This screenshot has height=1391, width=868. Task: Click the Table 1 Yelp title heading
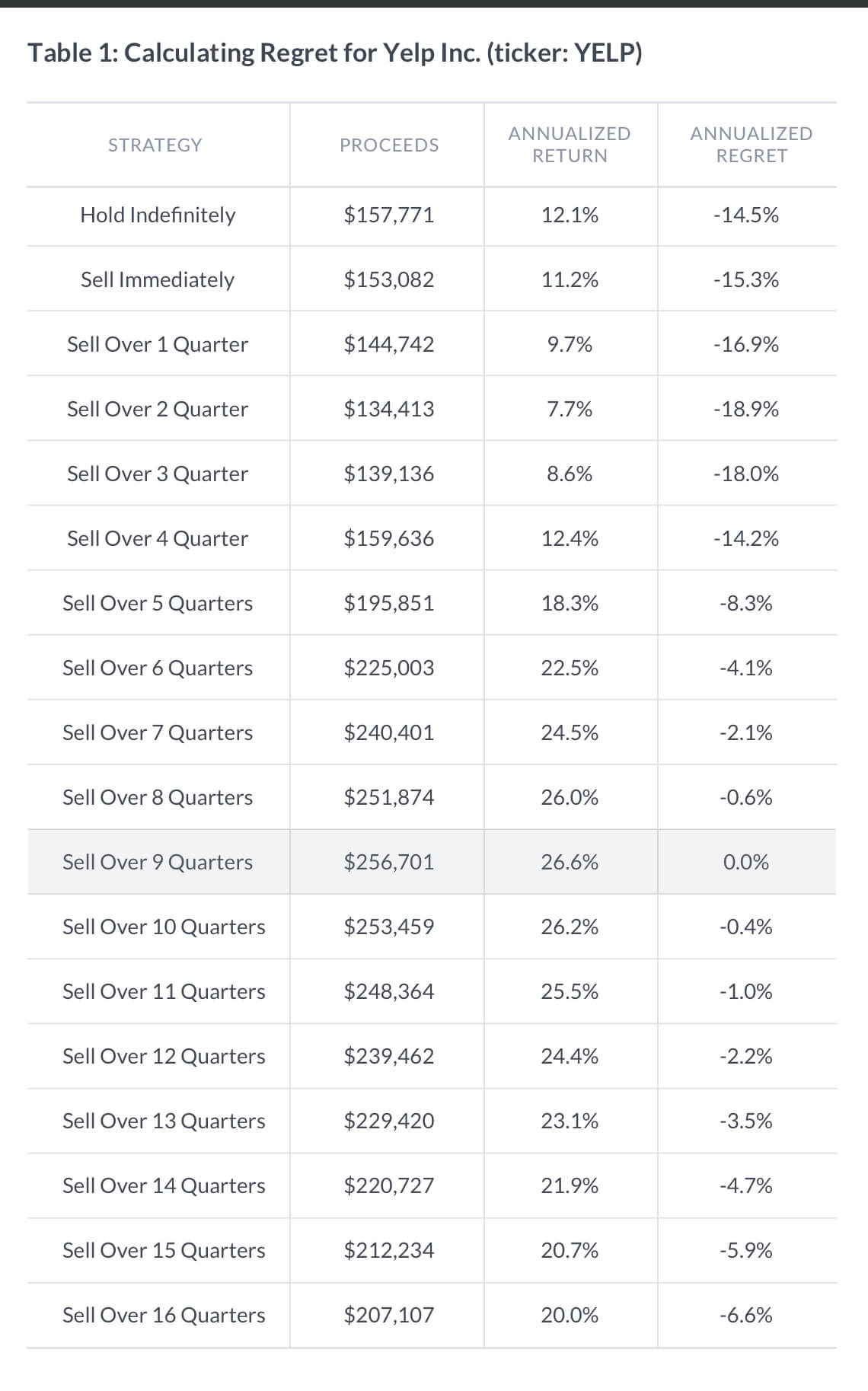(x=335, y=53)
